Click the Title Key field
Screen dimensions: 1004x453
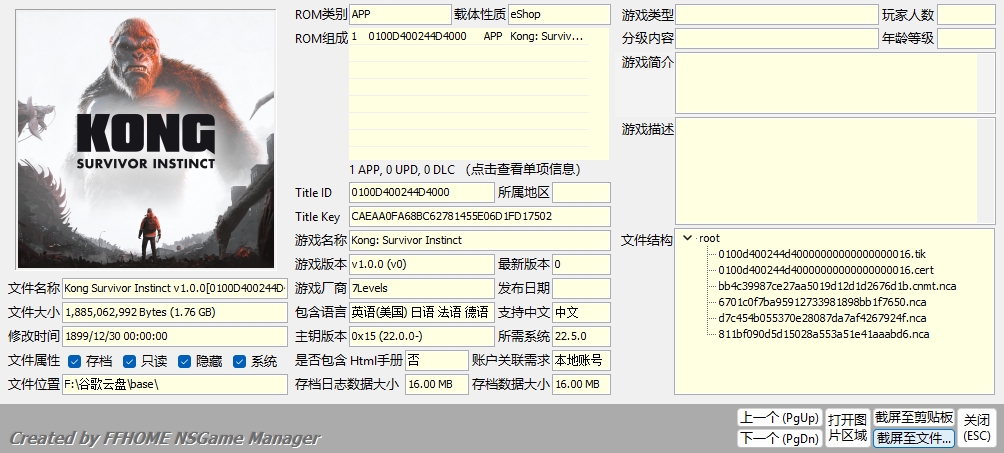[480, 217]
